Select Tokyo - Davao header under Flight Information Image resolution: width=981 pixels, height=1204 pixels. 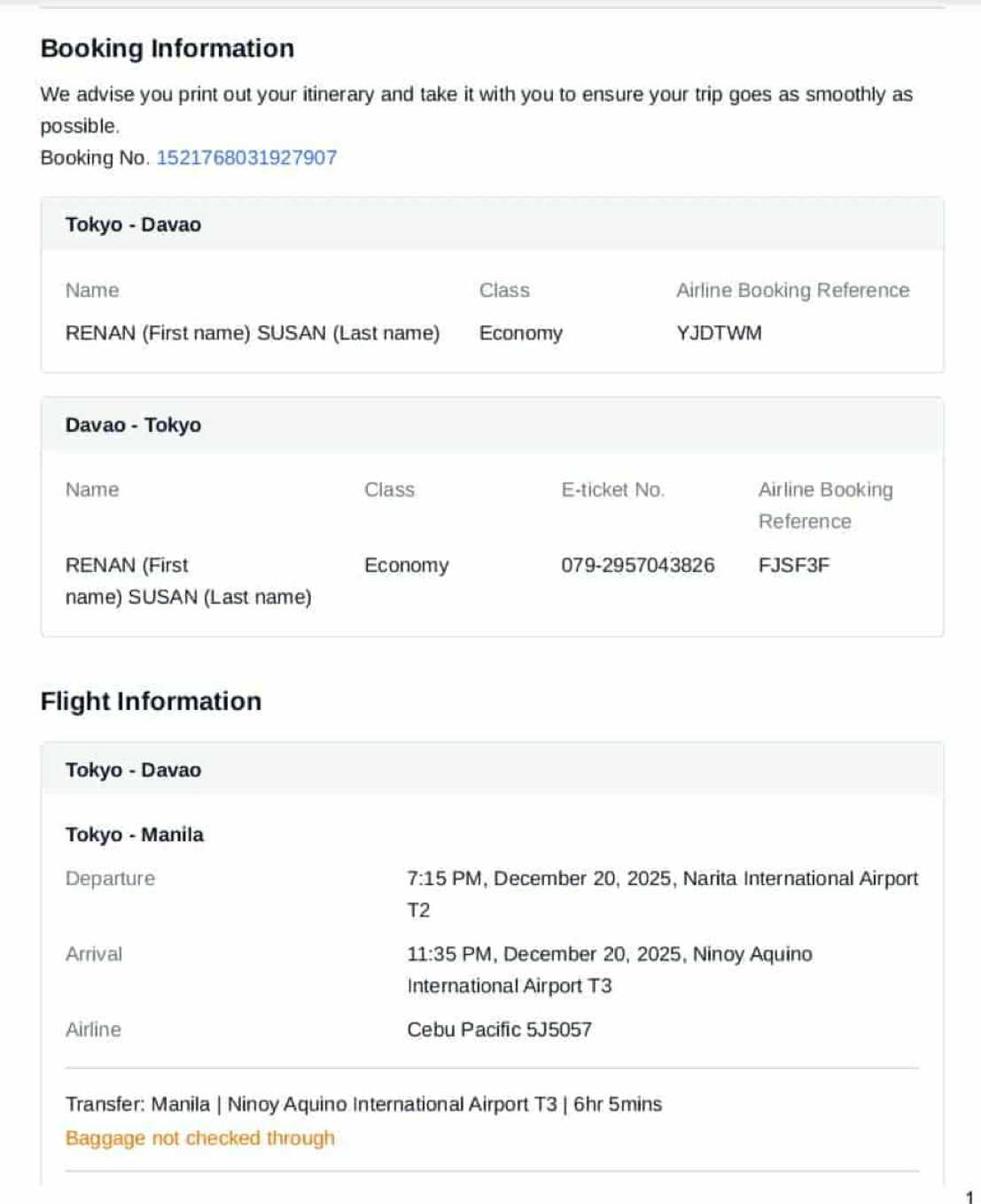133,770
